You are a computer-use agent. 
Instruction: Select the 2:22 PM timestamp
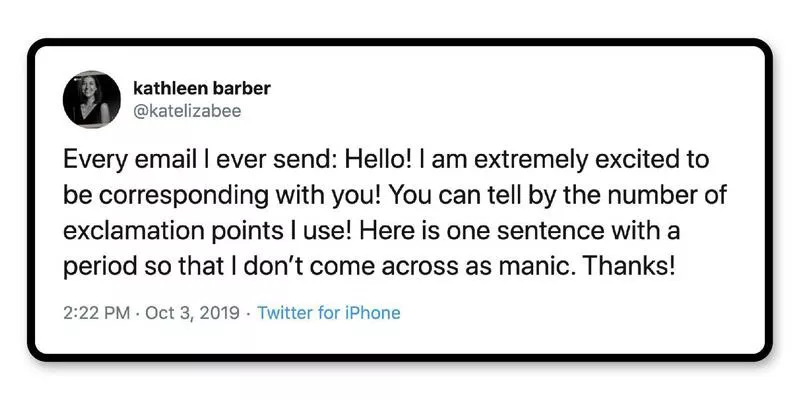[96, 313]
